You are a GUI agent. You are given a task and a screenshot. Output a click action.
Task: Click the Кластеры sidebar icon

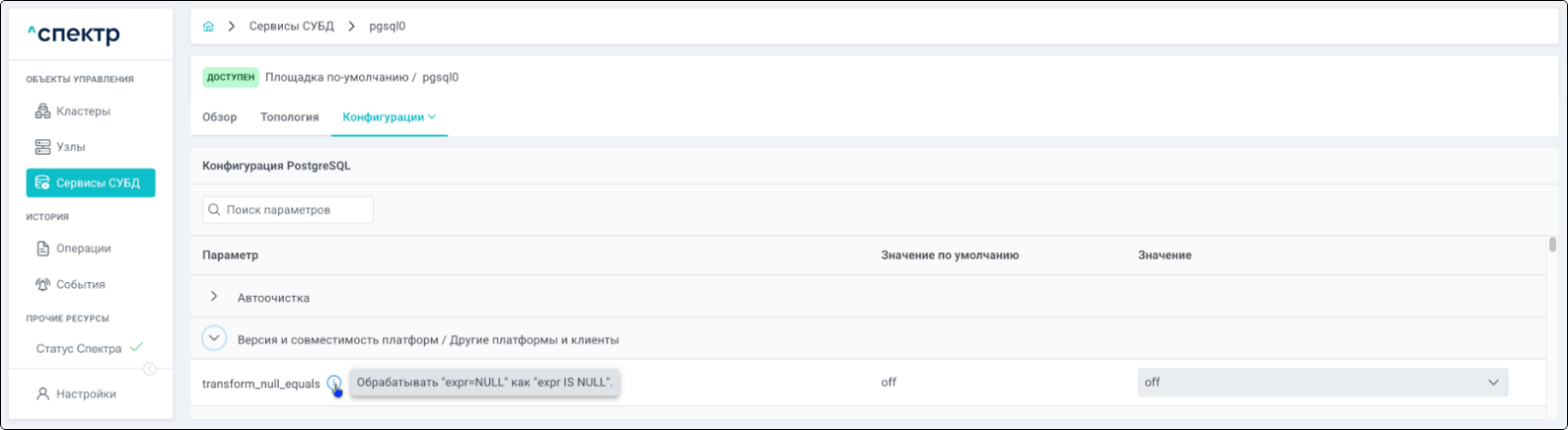43,111
